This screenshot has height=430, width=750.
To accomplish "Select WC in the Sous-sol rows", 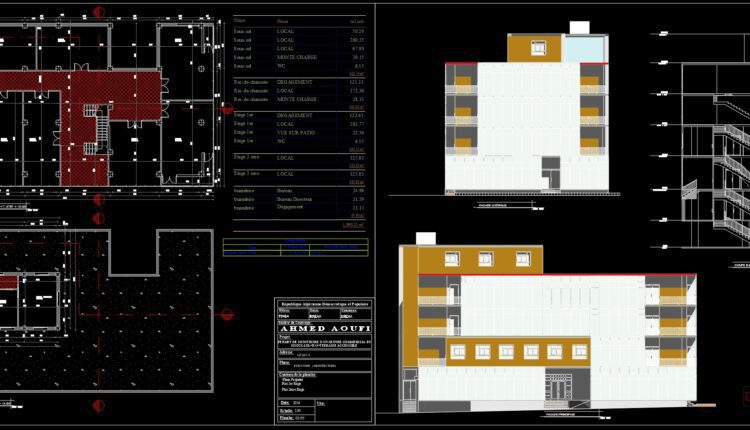I will coord(281,66).
